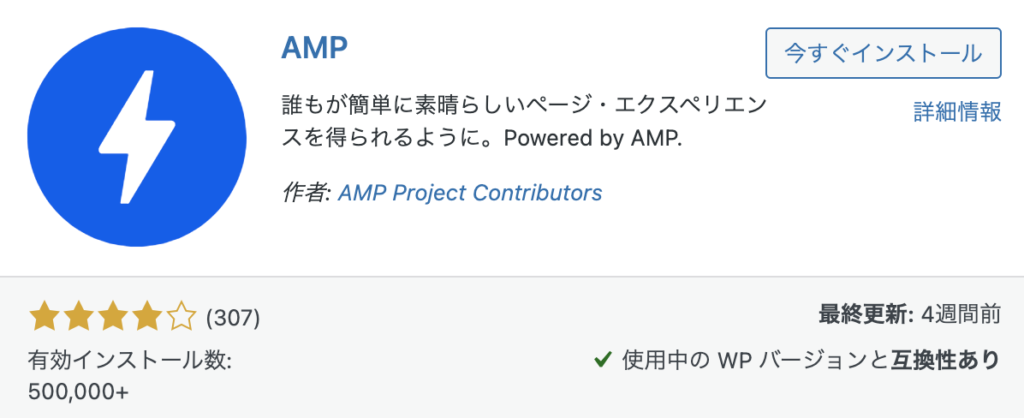Open the 詳細情報 link

point(957,112)
